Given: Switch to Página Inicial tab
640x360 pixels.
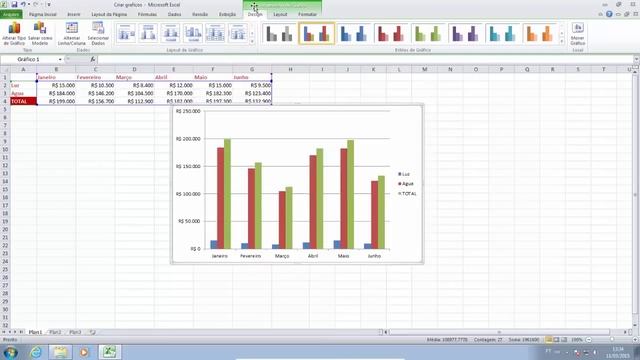Looking at the screenshot, I should pyautogui.click(x=43, y=14).
